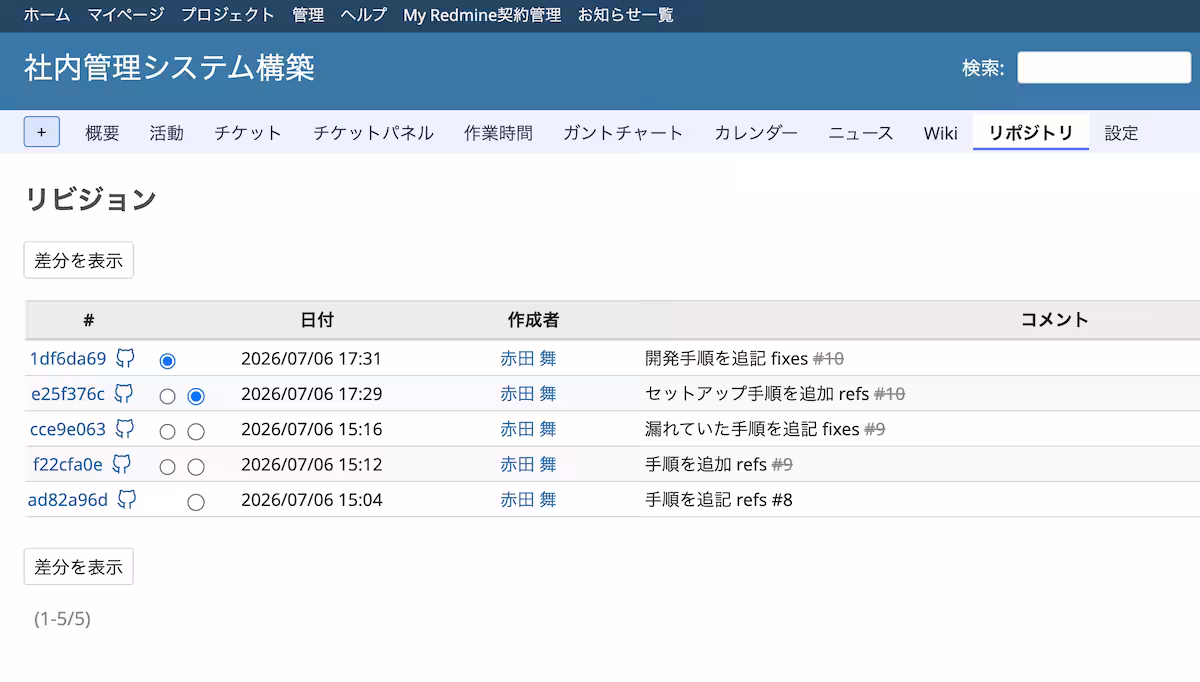1200x682 pixels.
Task: Switch to Wiki tab
Action: point(941,133)
